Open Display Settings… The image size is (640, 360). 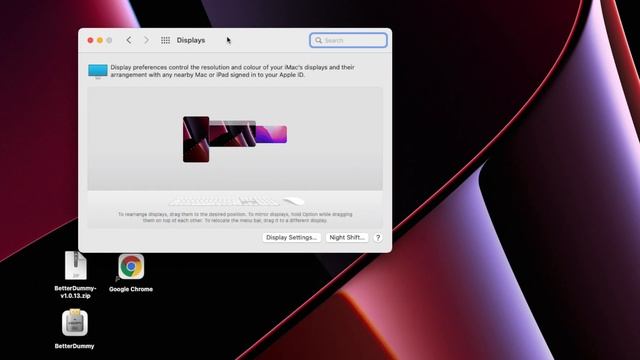tap(291, 238)
